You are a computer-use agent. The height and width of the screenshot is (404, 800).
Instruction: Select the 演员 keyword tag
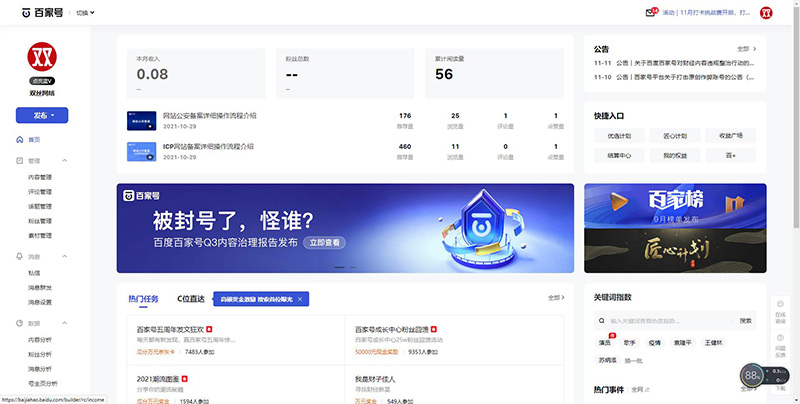[605, 343]
